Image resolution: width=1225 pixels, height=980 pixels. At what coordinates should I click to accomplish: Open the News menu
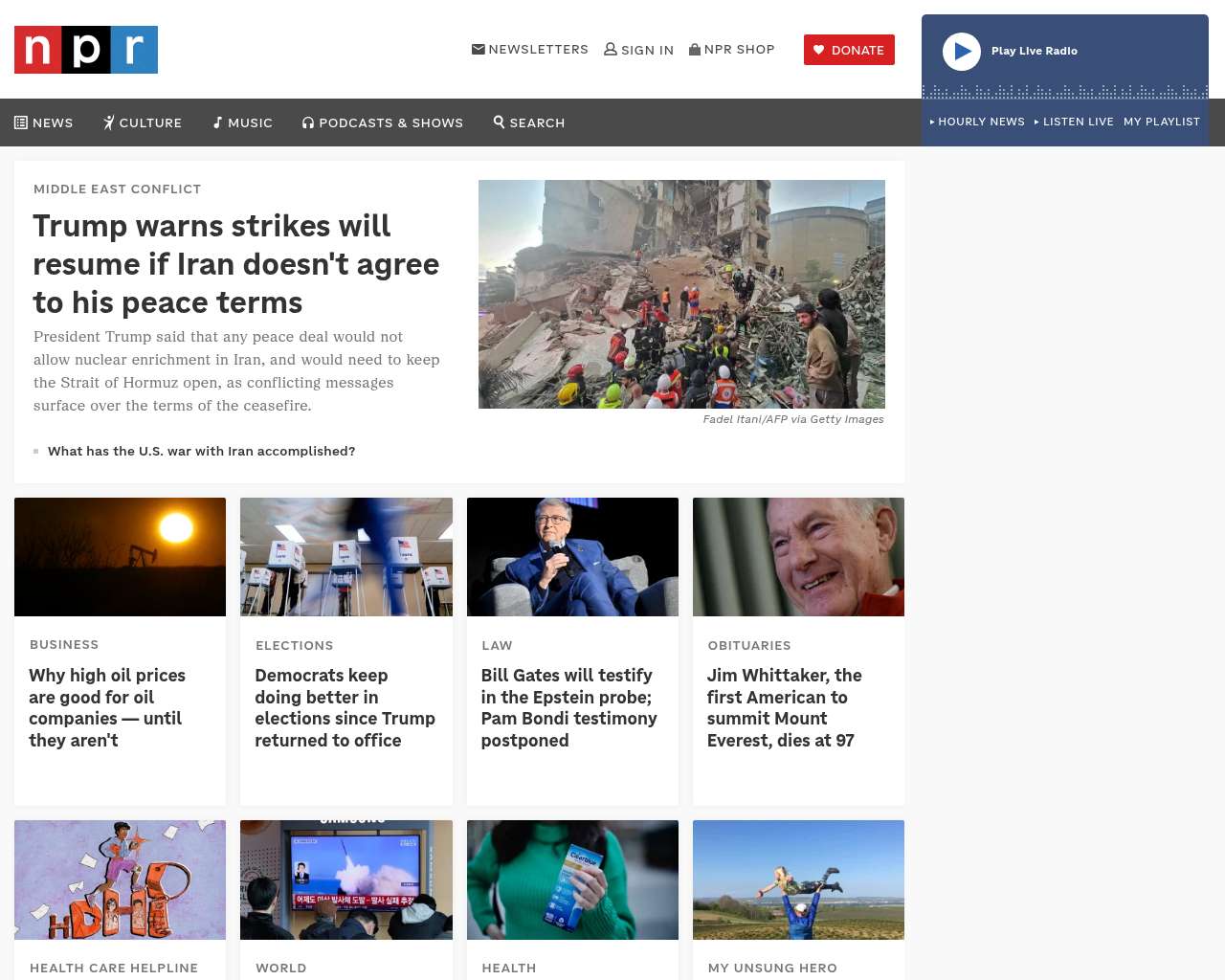[x=44, y=122]
